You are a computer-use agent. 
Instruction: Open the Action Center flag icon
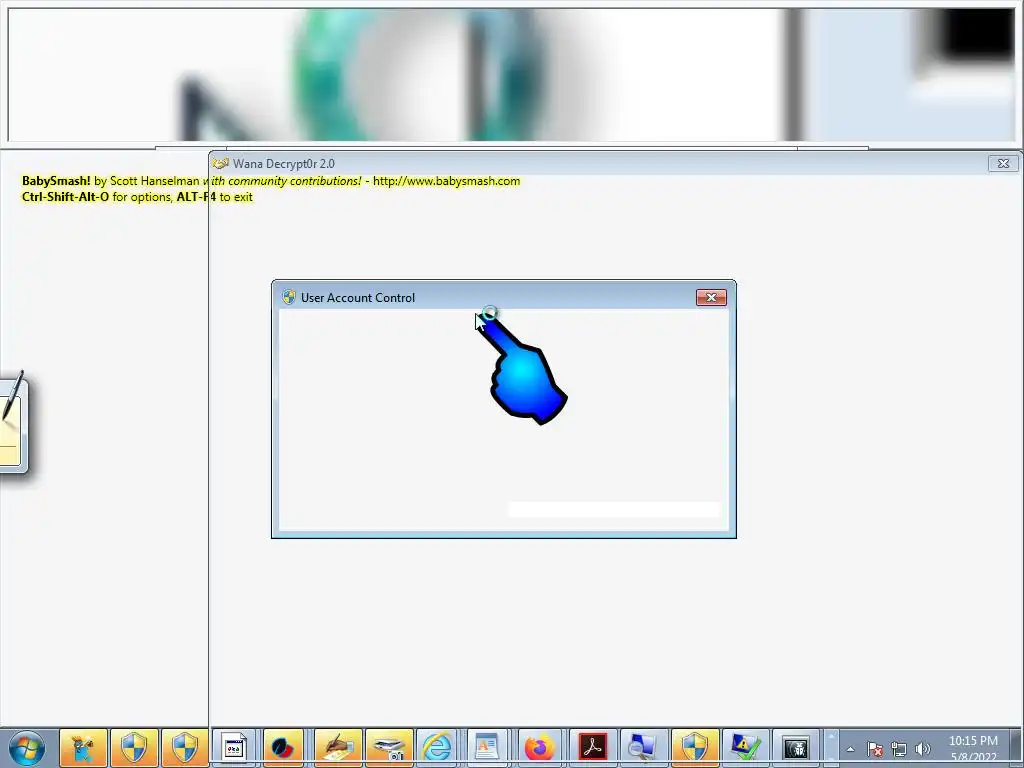click(x=874, y=749)
